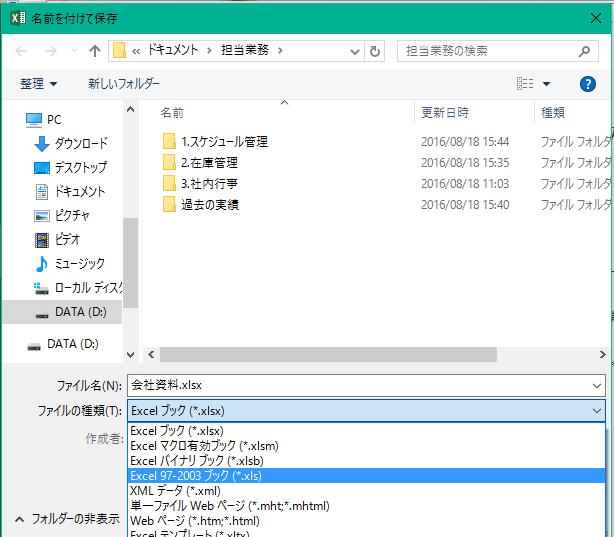Viewport: 614px width, 537px height.
Task: Create a new folder with 新しいフォルダー
Action: pos(124,83)
